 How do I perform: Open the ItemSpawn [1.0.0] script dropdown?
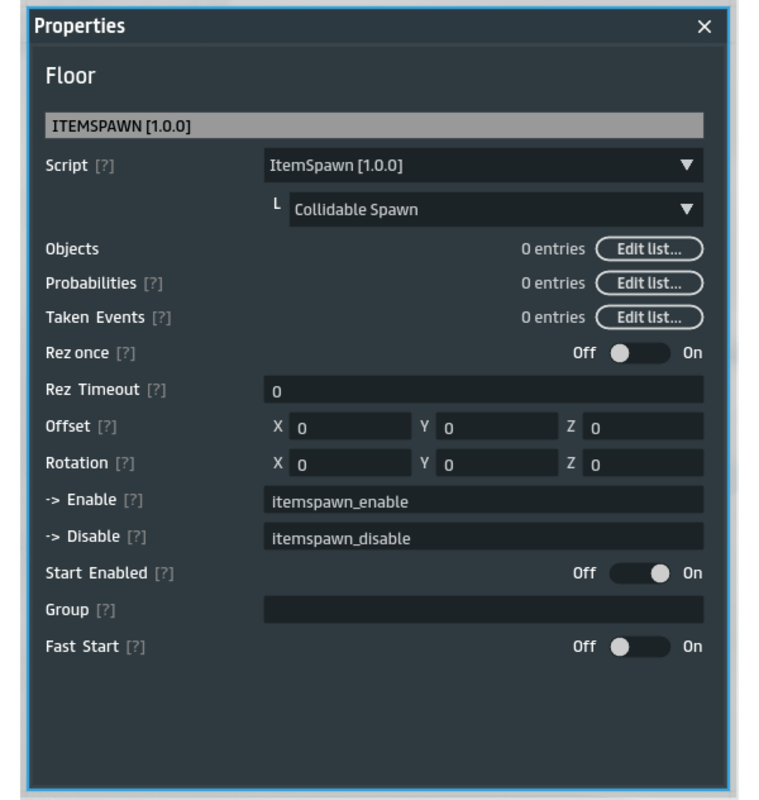[483, 166]
